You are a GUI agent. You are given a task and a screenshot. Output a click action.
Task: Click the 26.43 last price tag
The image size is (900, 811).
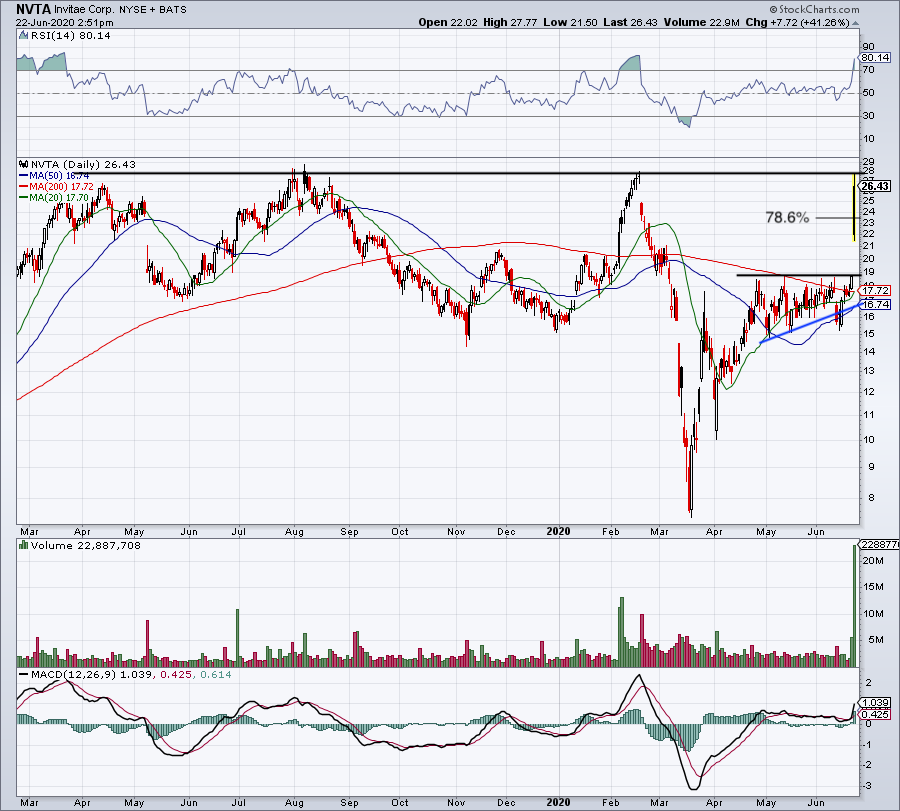pos(874,186)
